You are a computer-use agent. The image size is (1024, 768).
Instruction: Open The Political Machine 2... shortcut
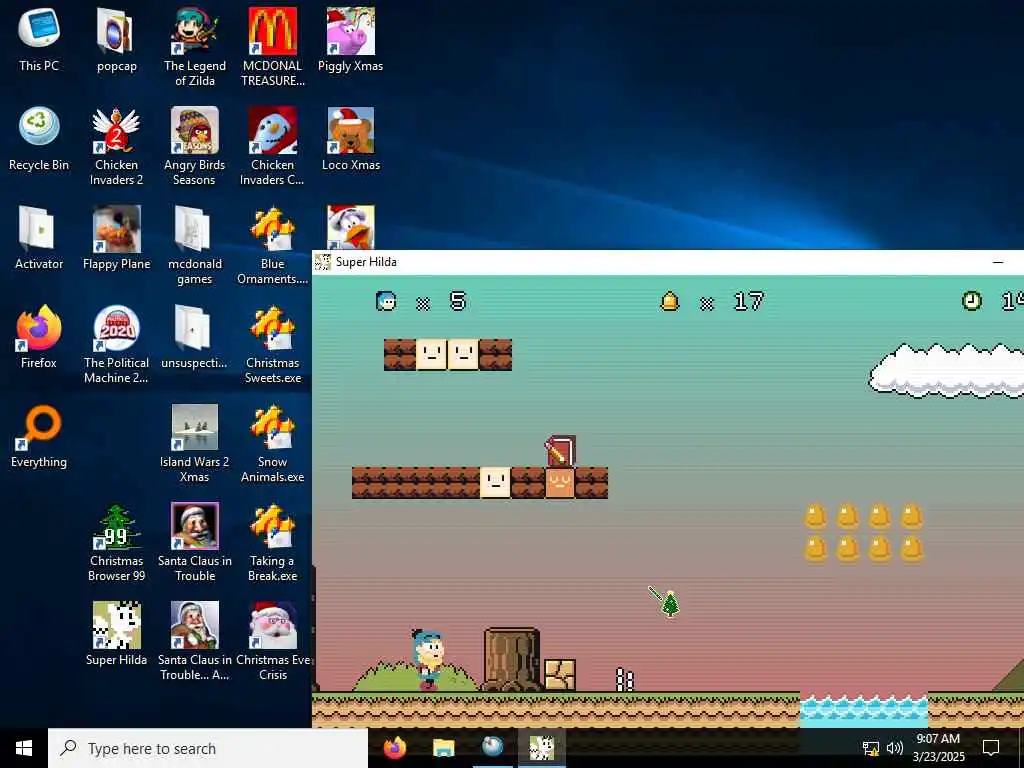(x=116, y=345)
